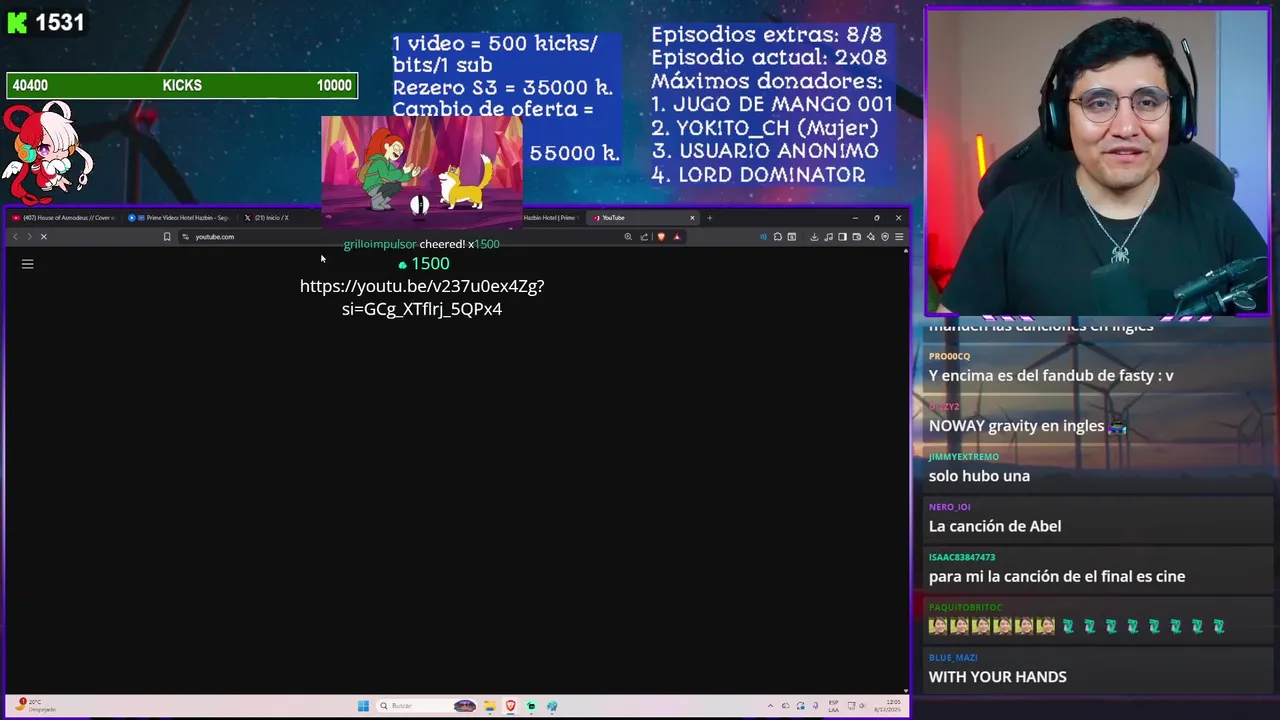This screenshot has width=1280, height=720.
Task: Go forward in the browser
Action: click(29, 237)
